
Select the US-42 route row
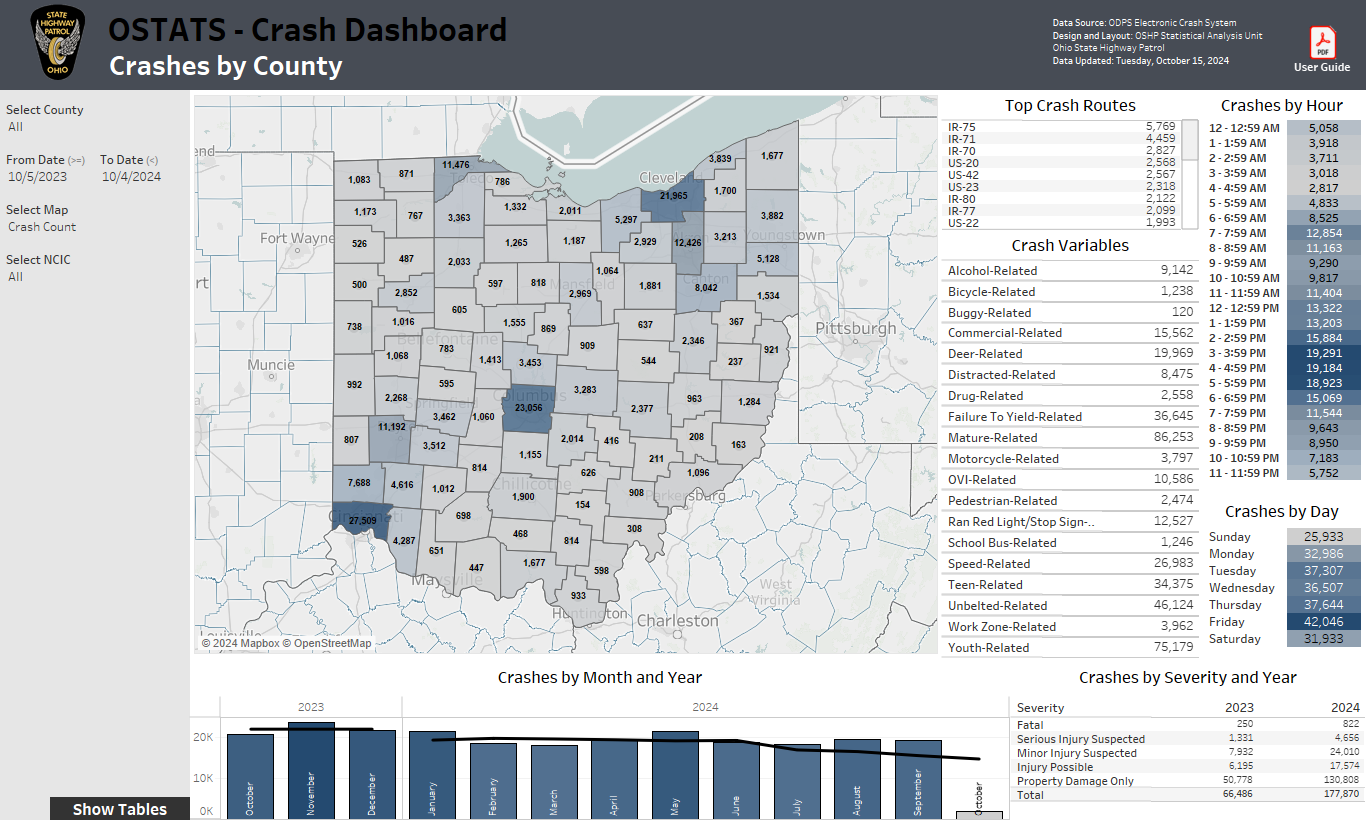pos(1062,175)
